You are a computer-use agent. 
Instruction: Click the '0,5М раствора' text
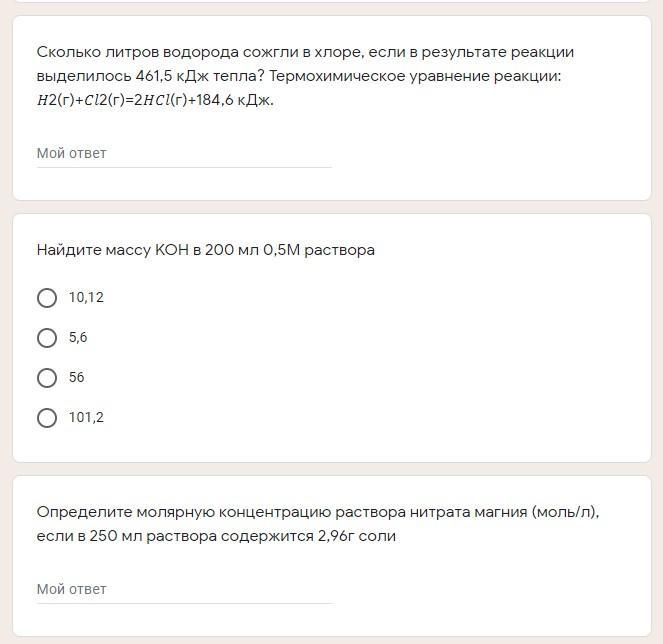point(319,250)
